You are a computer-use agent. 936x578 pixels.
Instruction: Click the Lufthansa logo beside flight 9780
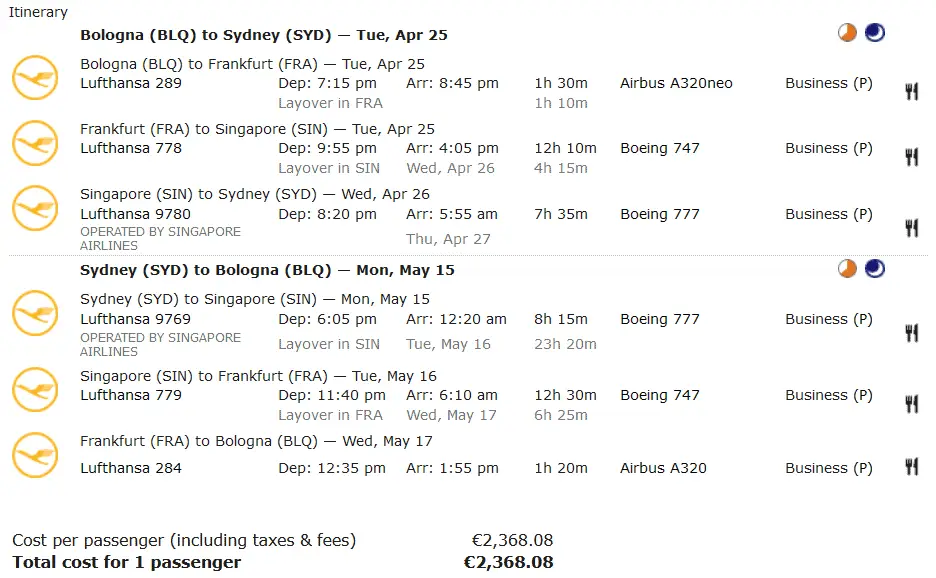click(x=35, y=208)
